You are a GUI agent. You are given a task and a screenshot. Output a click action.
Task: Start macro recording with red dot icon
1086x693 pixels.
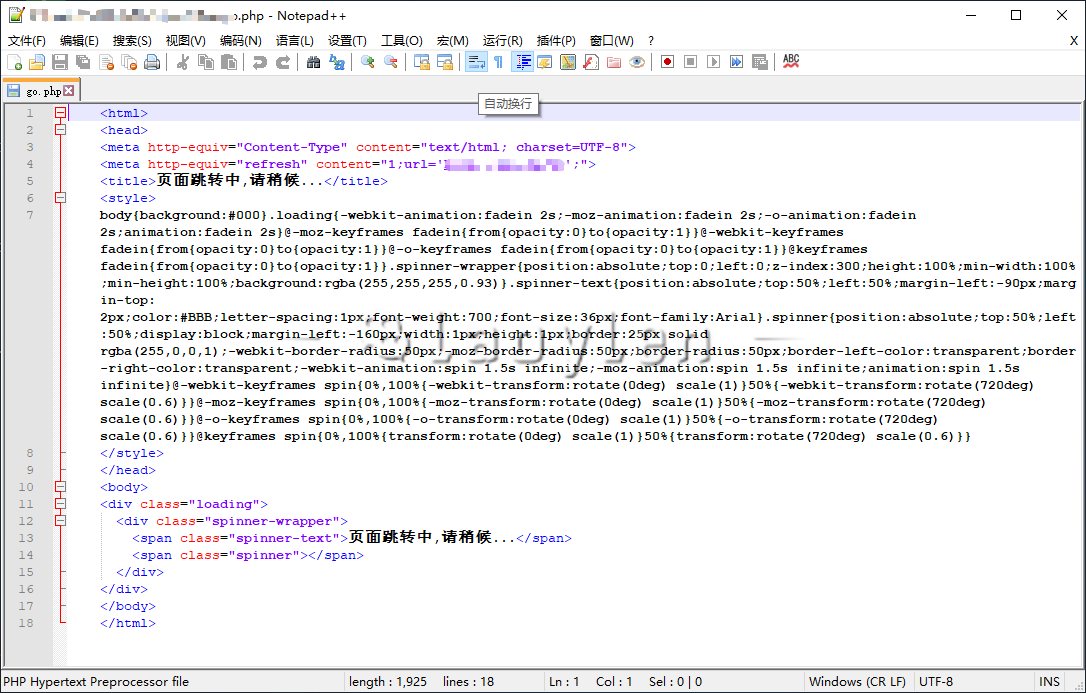click(x=667, y=62)
